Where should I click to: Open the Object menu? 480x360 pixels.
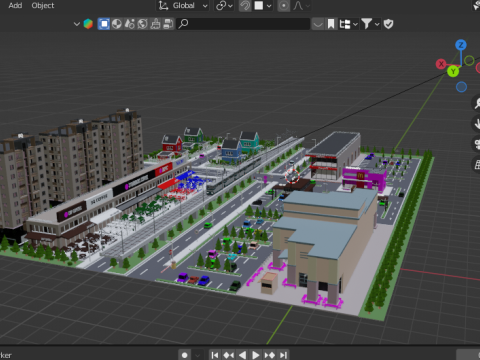43,5
